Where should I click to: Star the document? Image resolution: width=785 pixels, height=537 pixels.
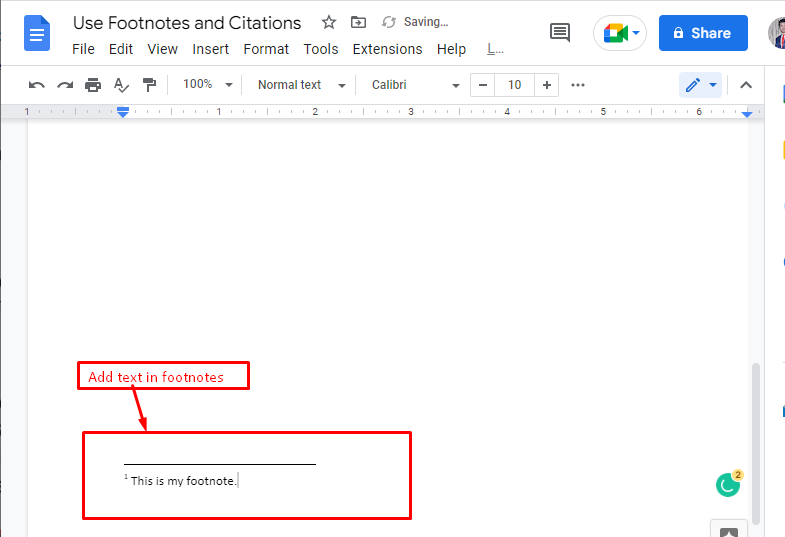328,22
